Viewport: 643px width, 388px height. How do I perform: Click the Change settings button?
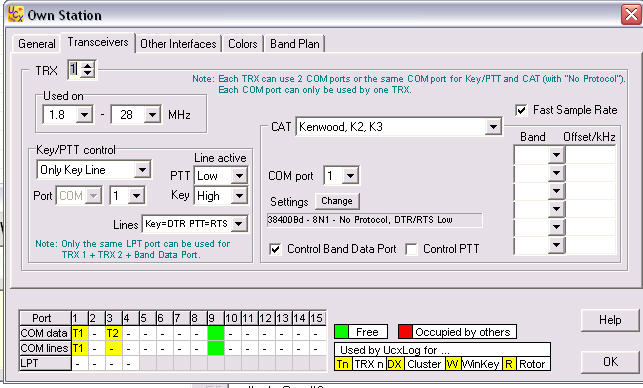click(337, 201)
